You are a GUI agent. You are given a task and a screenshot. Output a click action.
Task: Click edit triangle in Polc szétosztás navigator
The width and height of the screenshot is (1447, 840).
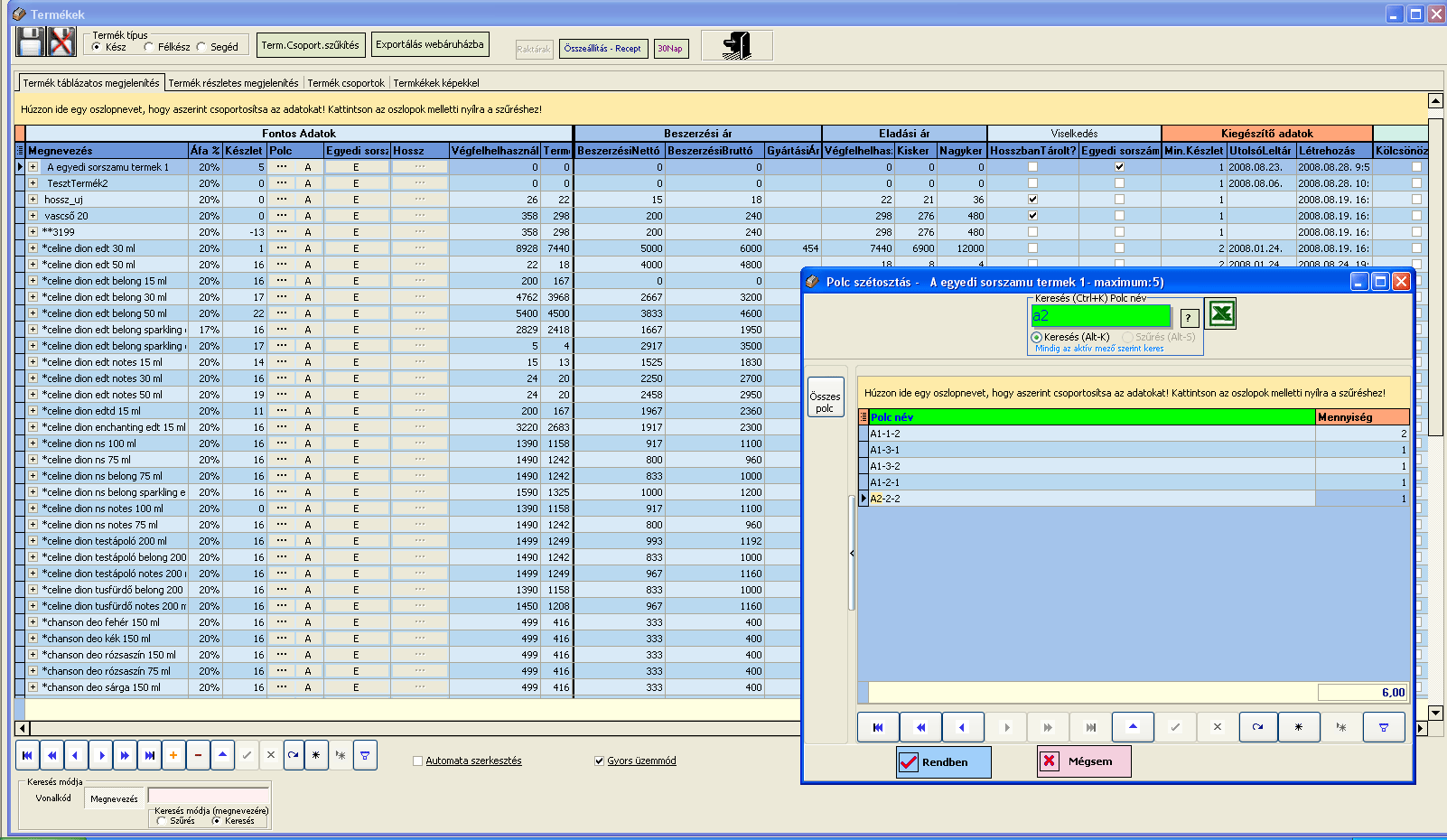point(1133,727)
